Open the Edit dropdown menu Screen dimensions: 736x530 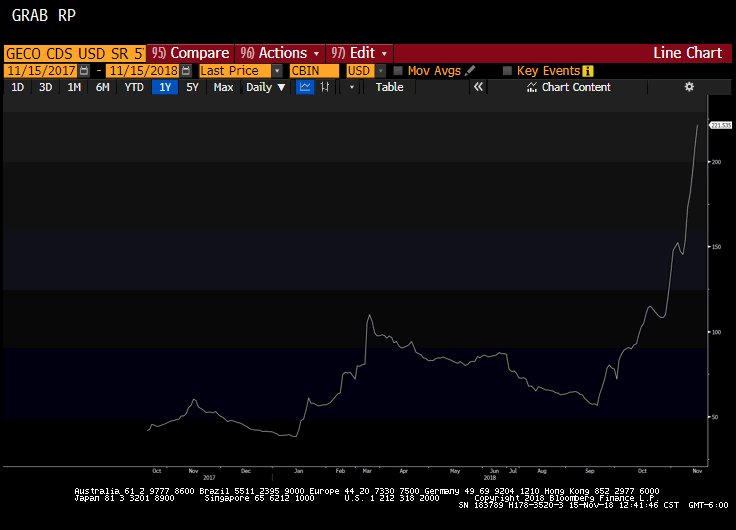pos(359,53)
